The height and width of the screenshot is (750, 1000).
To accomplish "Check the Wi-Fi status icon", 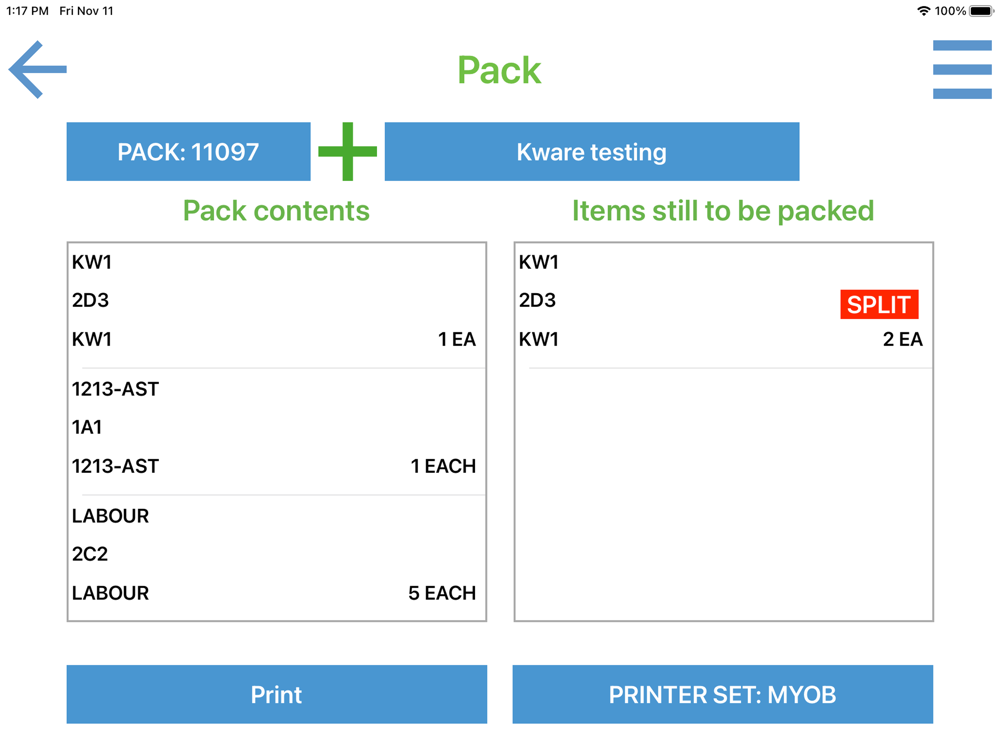I will pyautogui.click(x=922, y=11).
